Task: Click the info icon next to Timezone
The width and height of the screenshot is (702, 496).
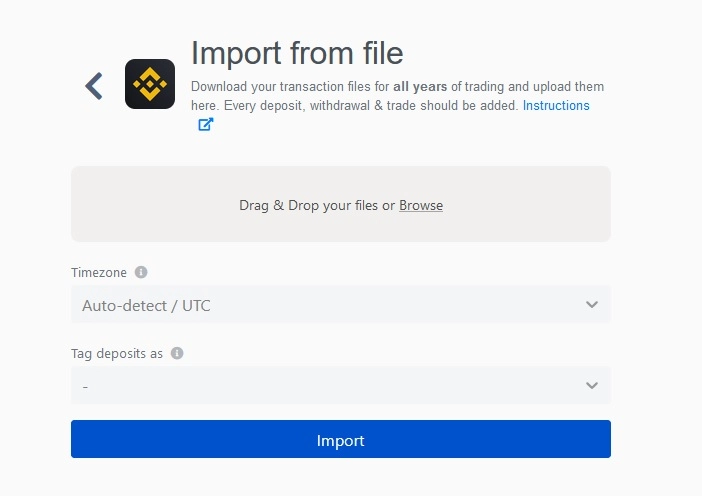Action: [141, 272]
